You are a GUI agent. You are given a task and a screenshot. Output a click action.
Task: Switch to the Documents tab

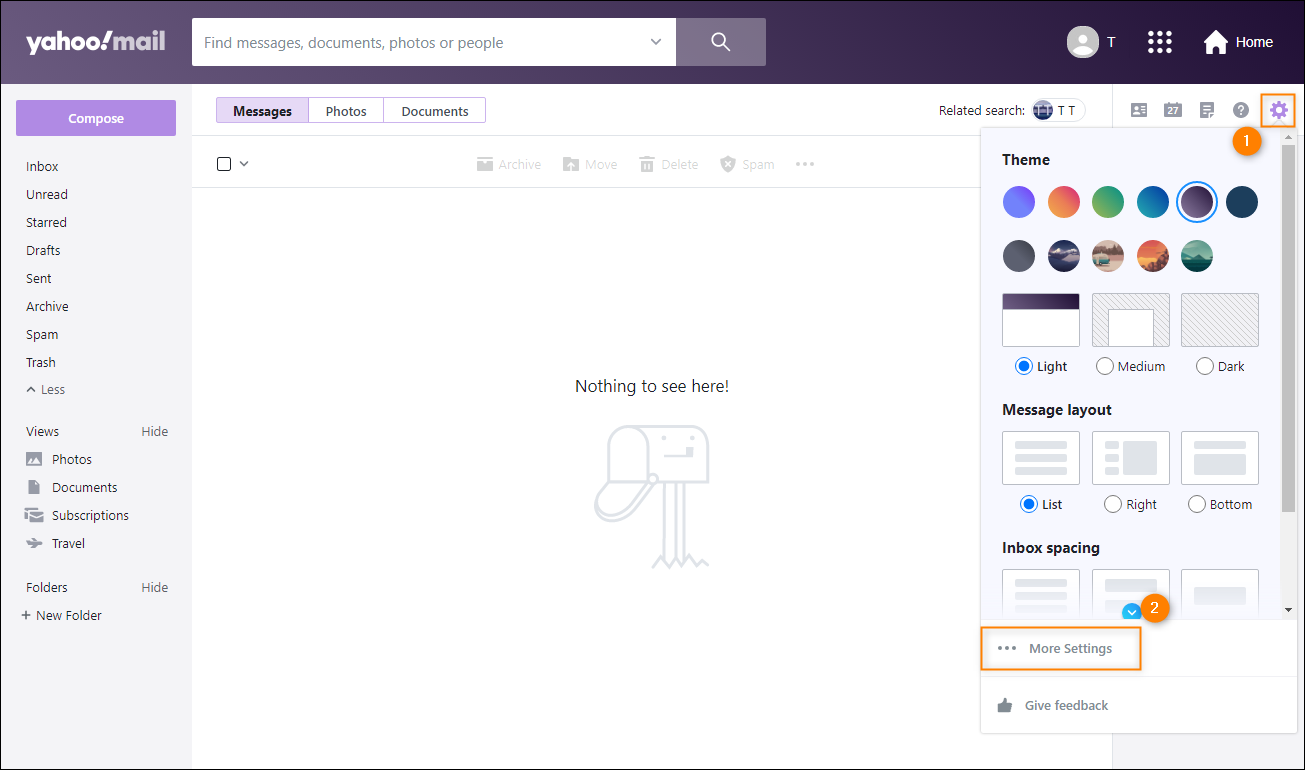[434, 110]
